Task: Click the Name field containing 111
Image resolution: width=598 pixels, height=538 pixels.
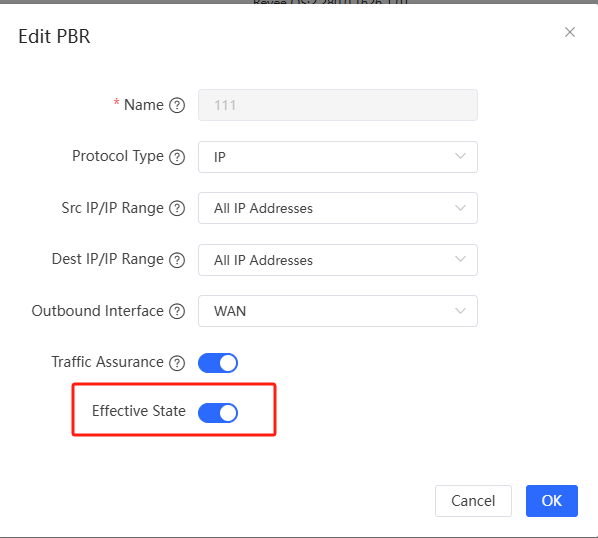Action: pyautogui.click(x=338, y=105)
